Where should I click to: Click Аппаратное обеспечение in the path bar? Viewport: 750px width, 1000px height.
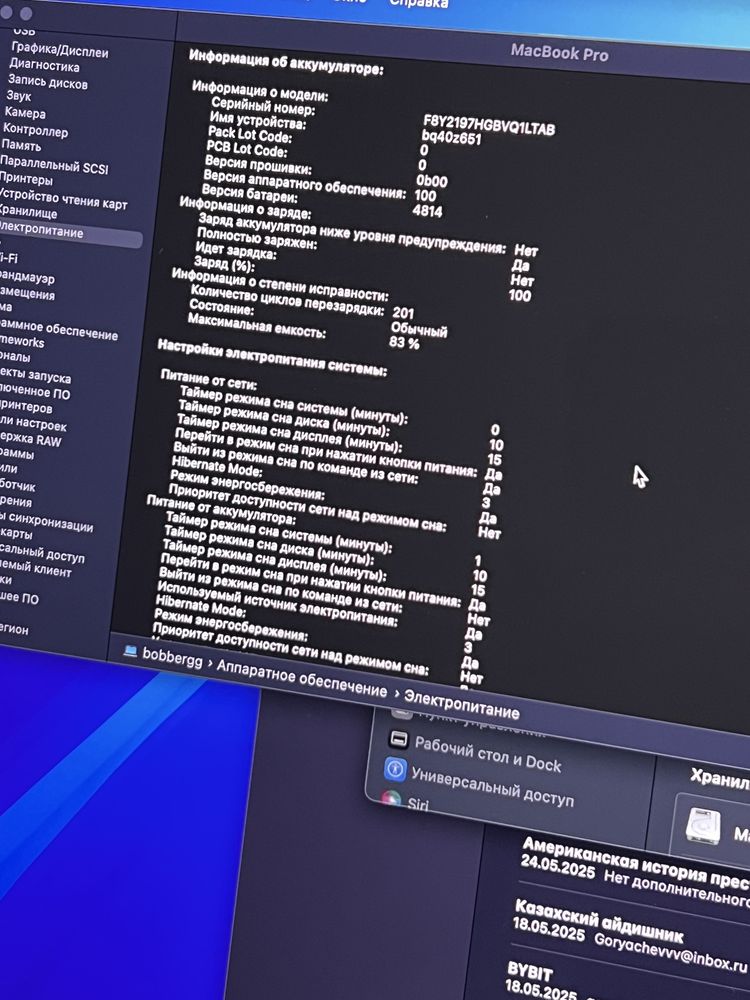pyautogui.click(x=302, y=679)
